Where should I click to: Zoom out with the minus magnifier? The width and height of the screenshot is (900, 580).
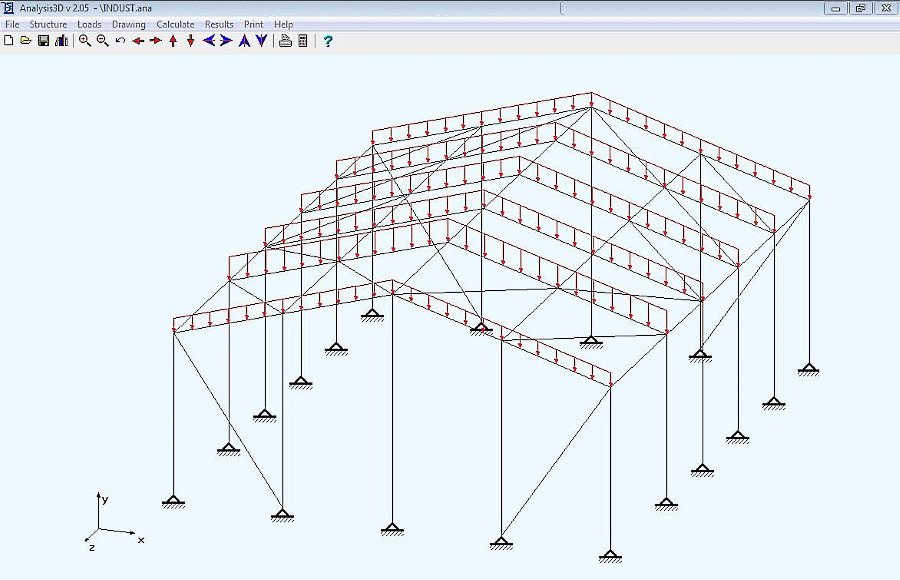point(103,41)
